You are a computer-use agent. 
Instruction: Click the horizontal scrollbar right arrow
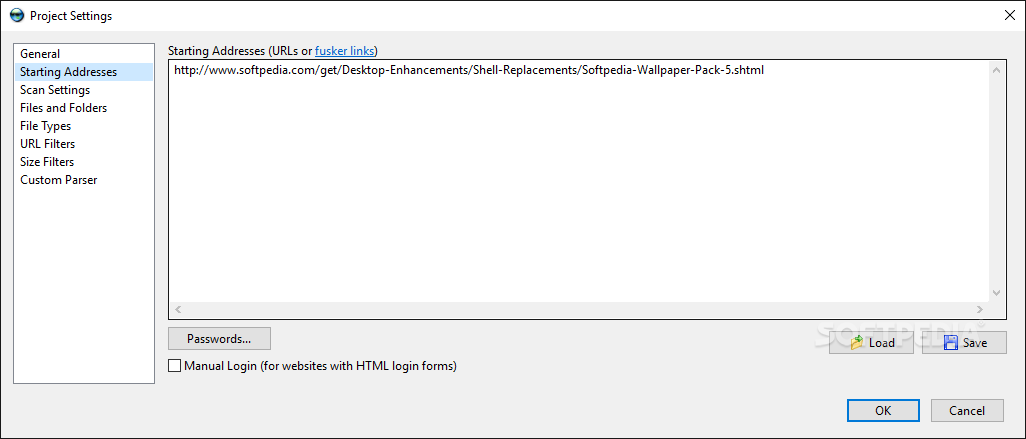pos(980,310)
